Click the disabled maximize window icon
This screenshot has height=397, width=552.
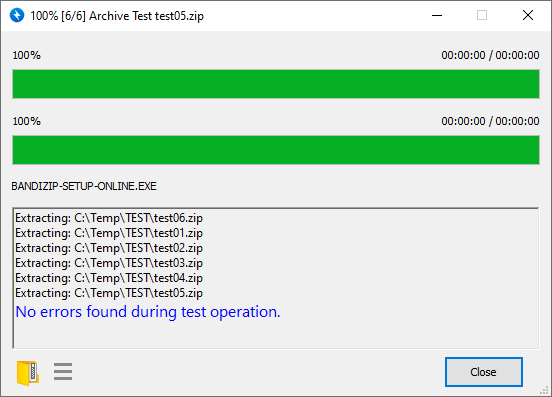click(x=482, y=15)
